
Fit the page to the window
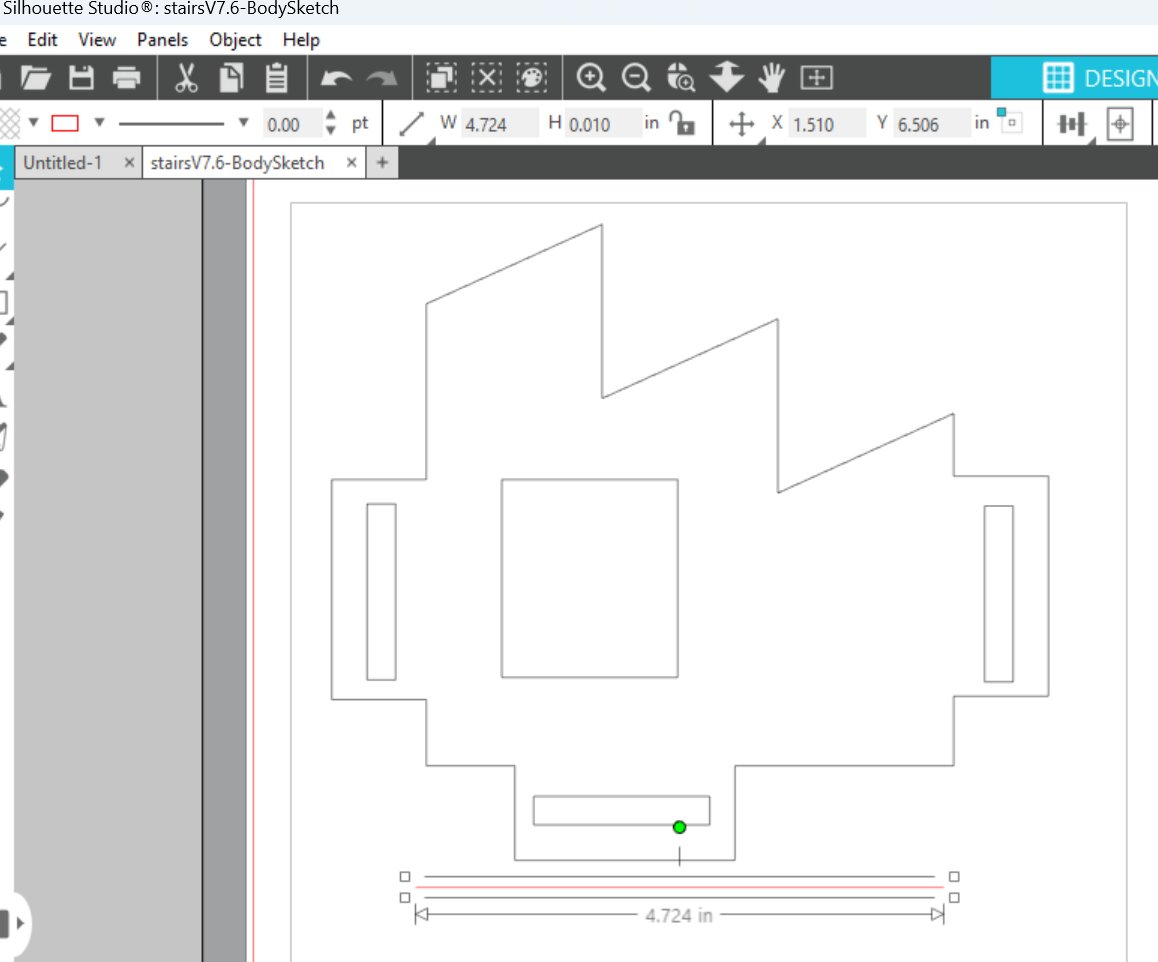(817, 78)
